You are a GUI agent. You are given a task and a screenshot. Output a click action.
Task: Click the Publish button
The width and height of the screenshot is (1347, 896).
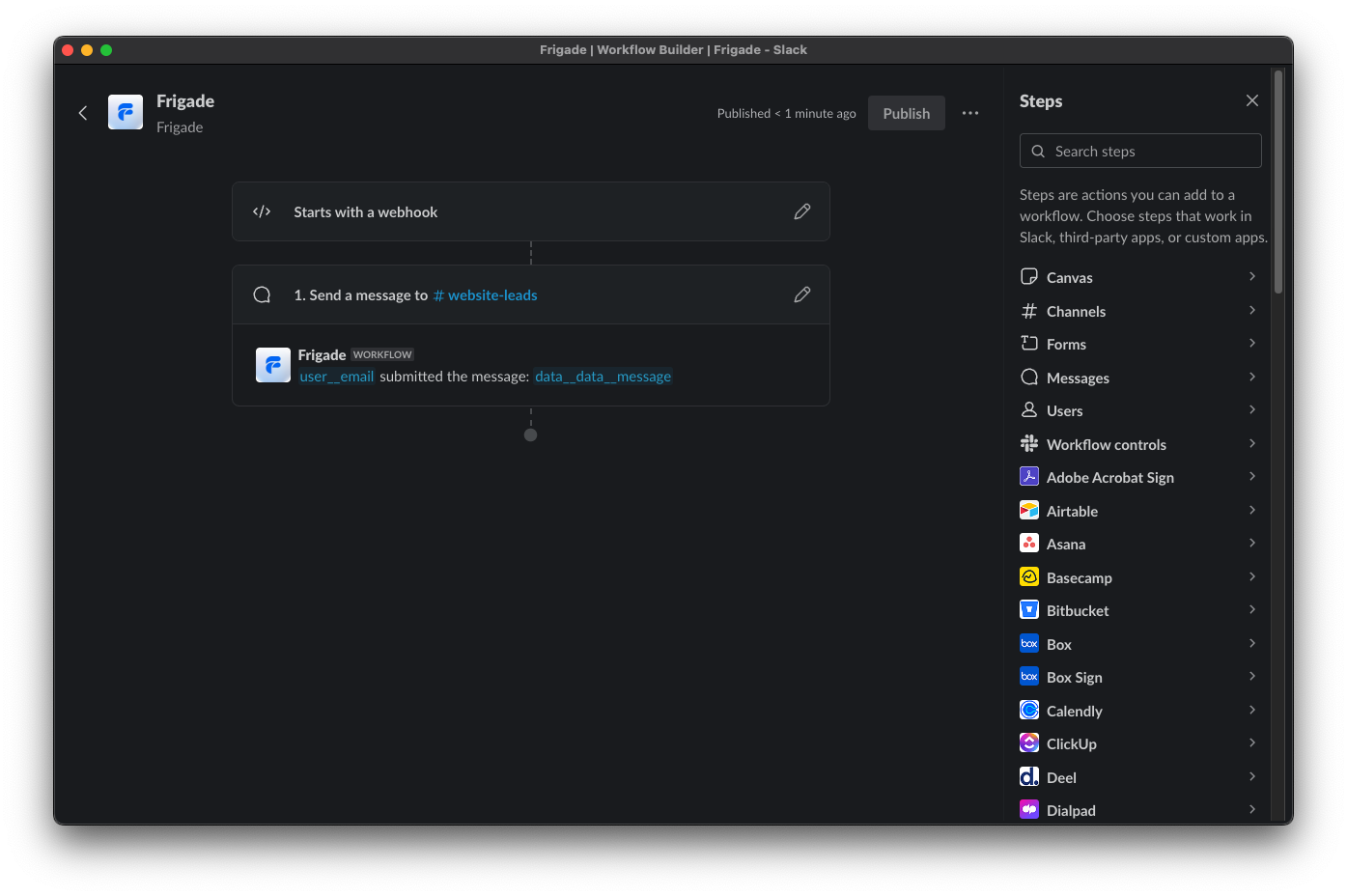pos(907,113)
